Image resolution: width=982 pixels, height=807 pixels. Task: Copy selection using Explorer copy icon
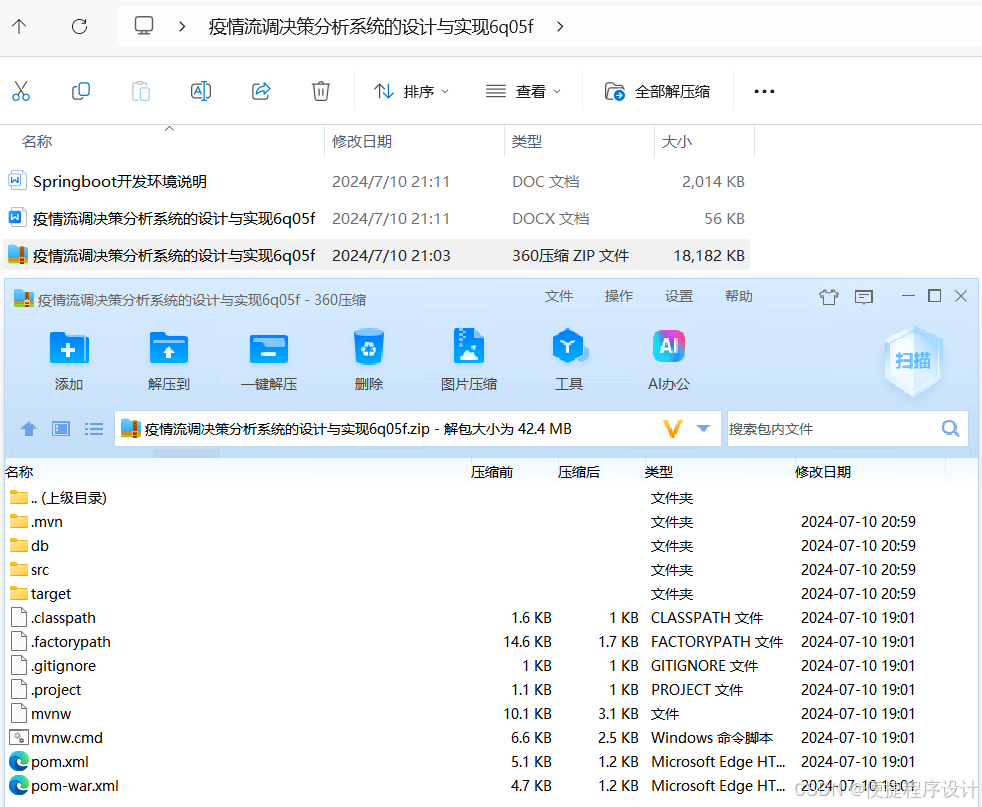pos(81,91)
